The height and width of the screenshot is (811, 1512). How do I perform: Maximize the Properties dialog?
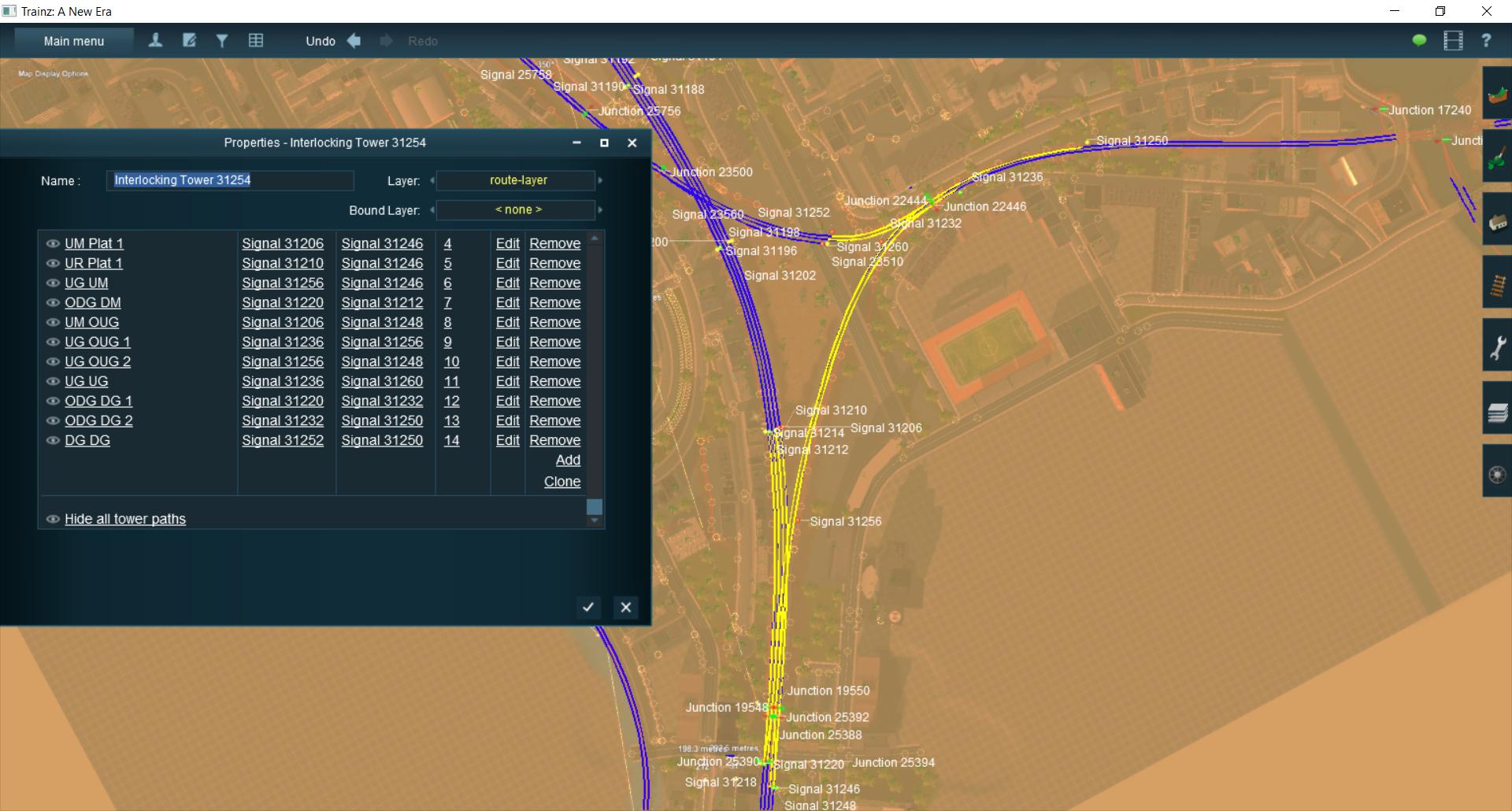point(604,143)
